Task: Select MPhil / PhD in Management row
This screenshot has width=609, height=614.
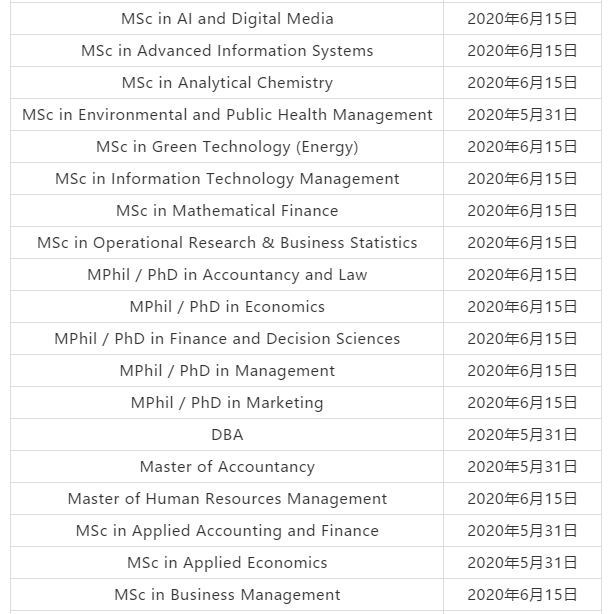Action: [227, 371]
